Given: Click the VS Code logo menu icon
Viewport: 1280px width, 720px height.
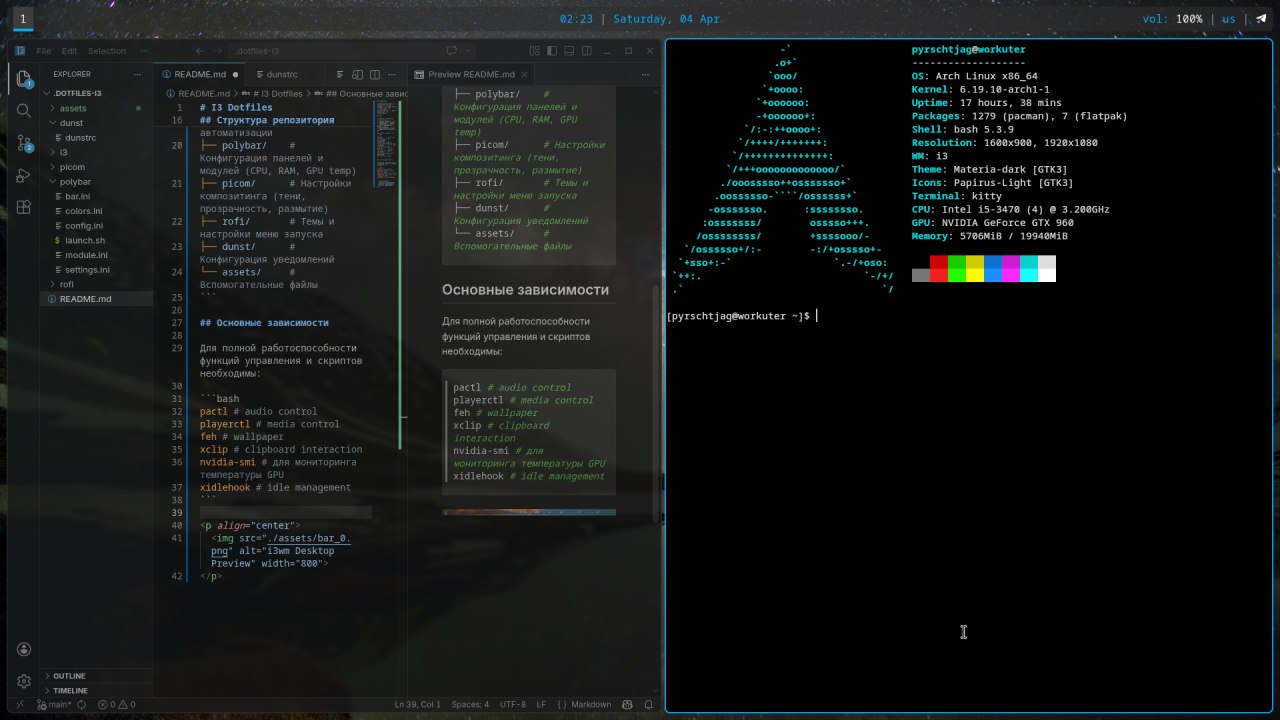Looking at the screenshot, I should 19,51.
